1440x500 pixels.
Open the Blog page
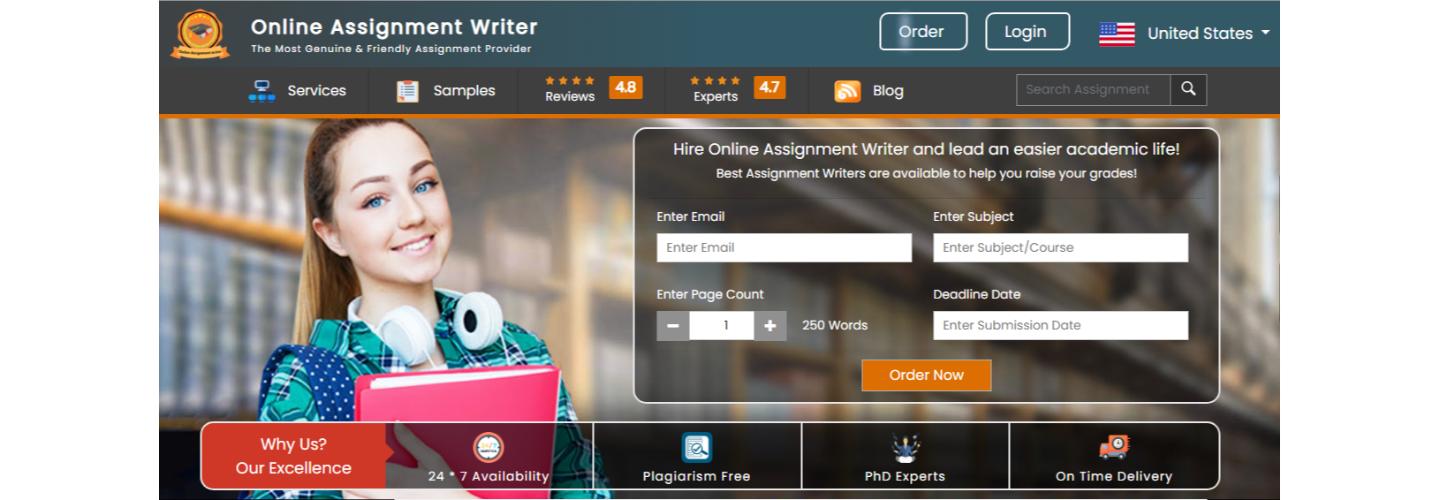click(888, 91)
